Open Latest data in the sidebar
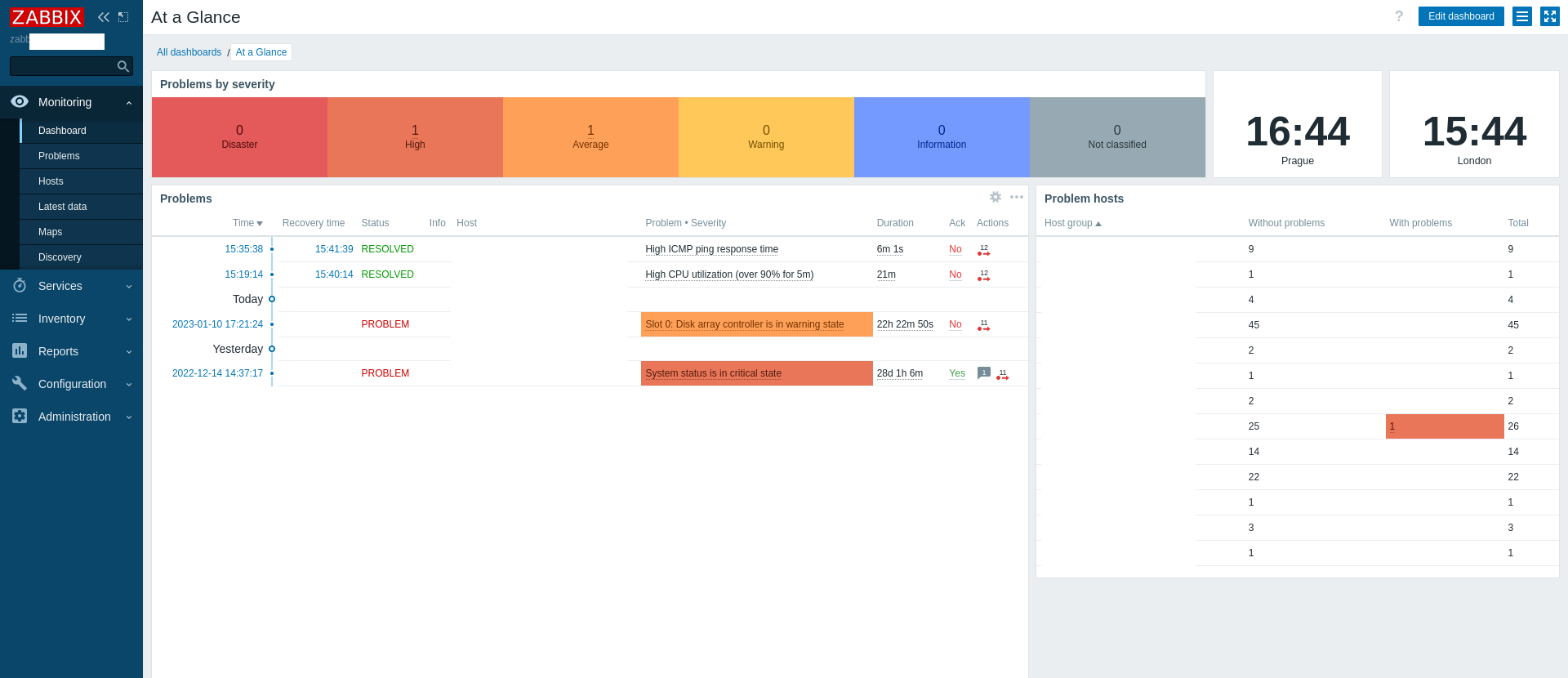This screenshot has height=678, width=1568. pyautogui.click(x=81, y=207)
